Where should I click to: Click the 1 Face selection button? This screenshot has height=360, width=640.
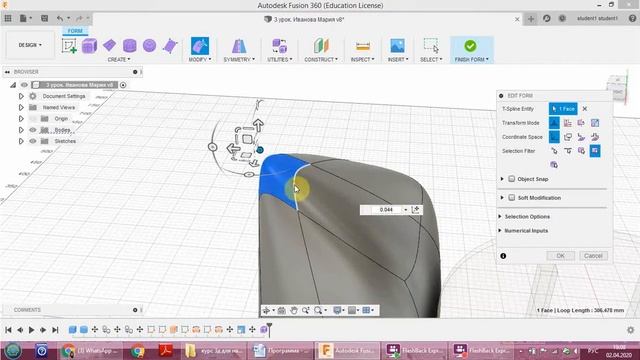(563, 109)
